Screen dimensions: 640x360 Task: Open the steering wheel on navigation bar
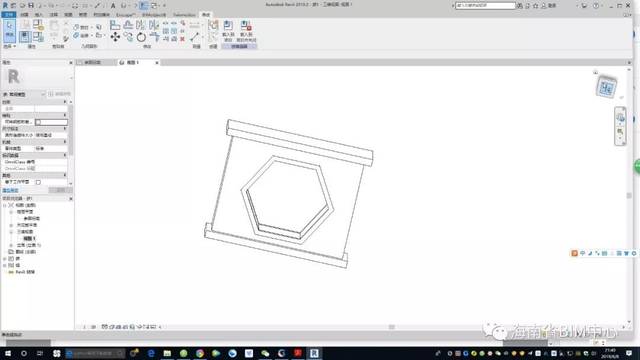click(620, 118)
